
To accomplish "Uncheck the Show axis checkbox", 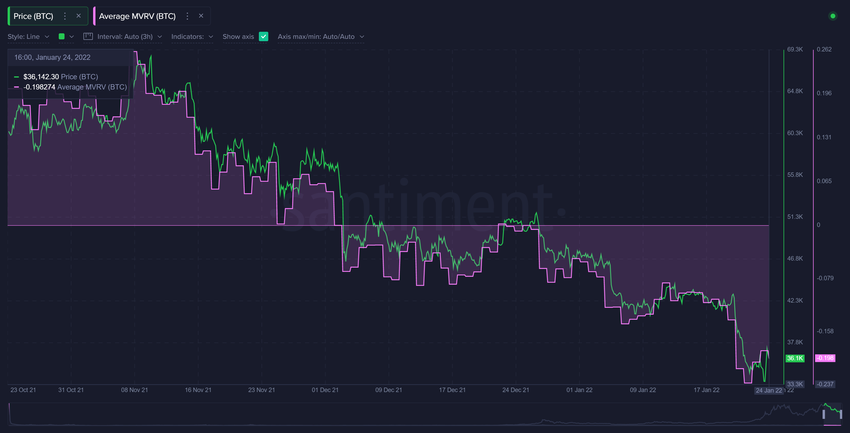I will tap(263, 37).
